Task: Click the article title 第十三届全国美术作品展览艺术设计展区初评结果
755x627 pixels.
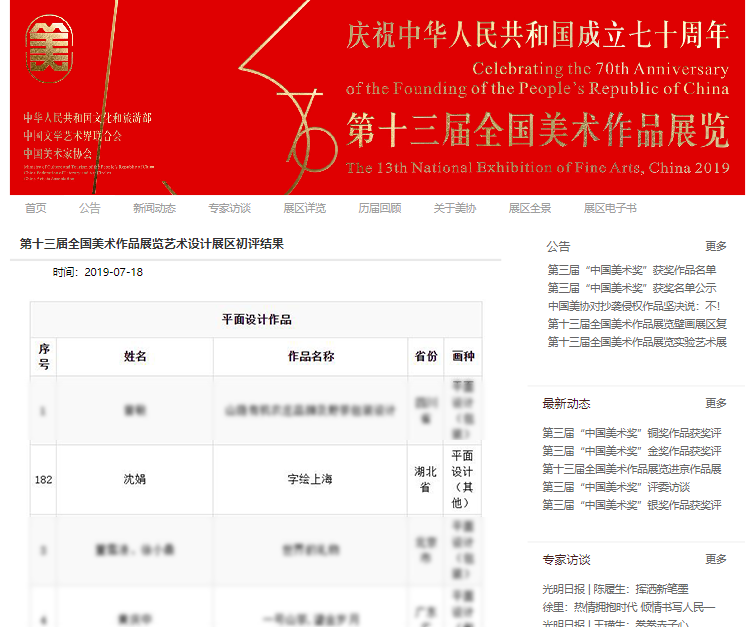Action: pyautogui.click(x=152, y=244)
